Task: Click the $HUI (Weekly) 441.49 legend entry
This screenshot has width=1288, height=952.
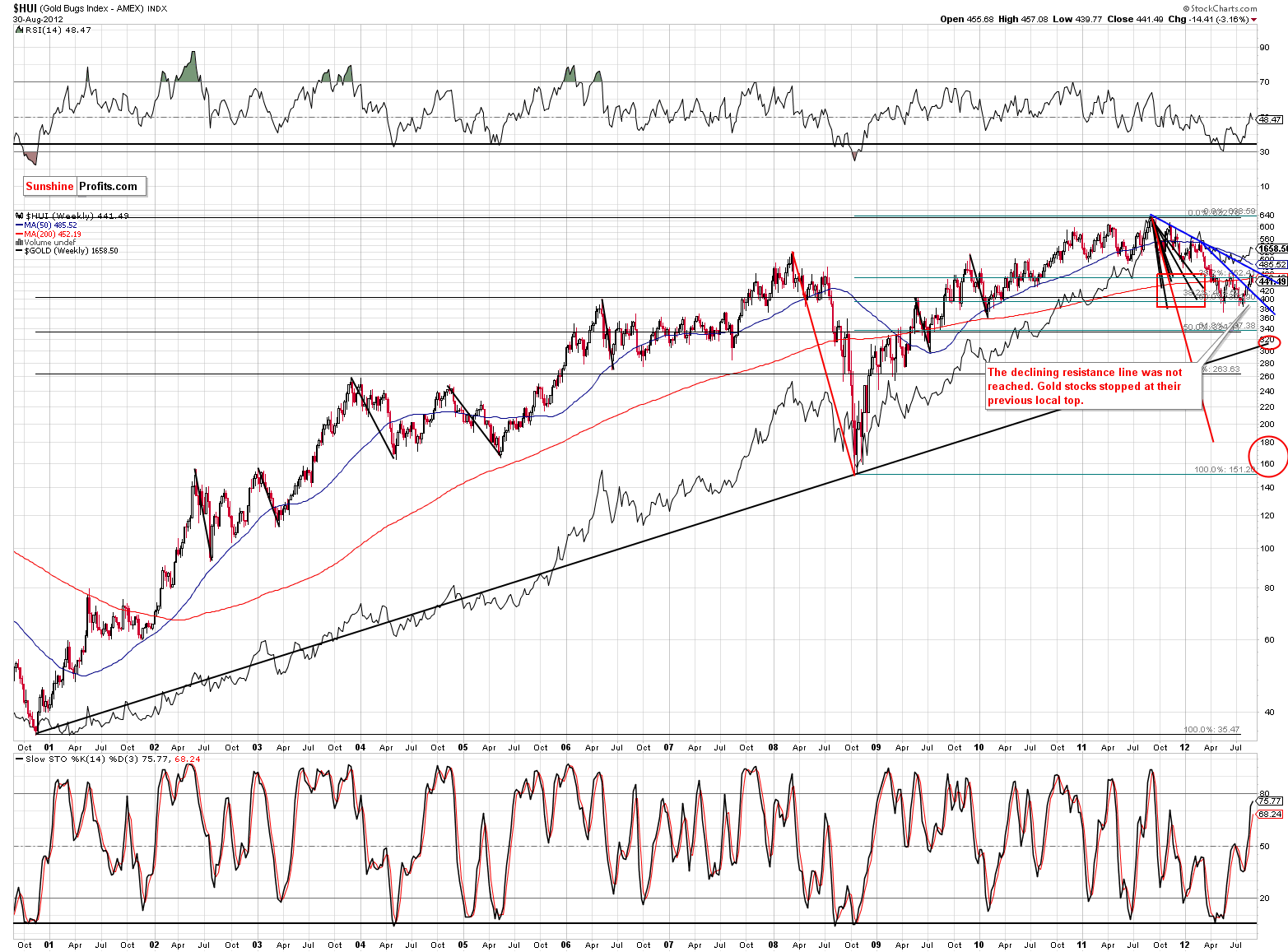Action: pyautogui.click(x=76, y=216)
